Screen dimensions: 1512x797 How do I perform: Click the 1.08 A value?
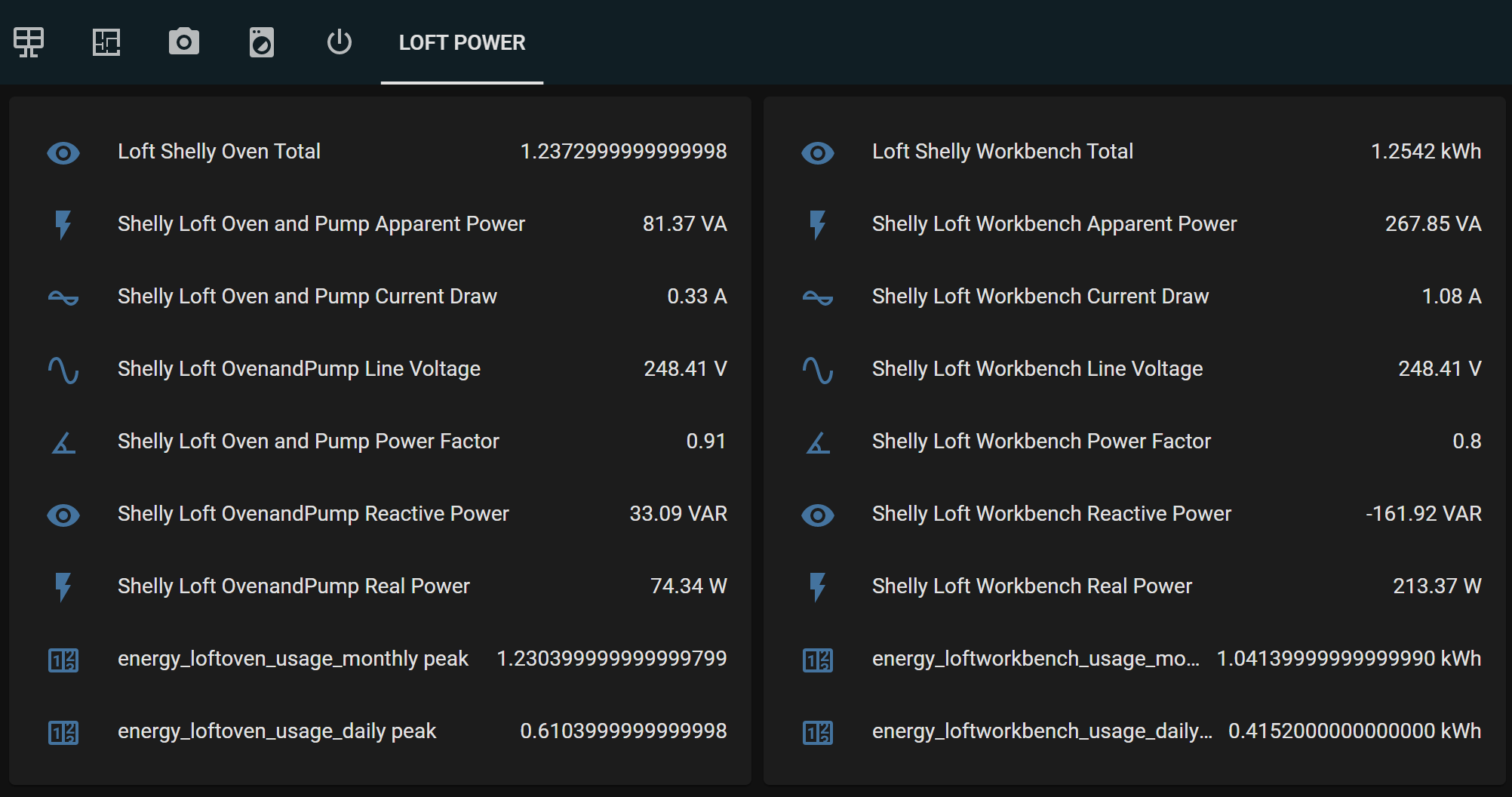pyautogui.click(x=1452, y=297)
